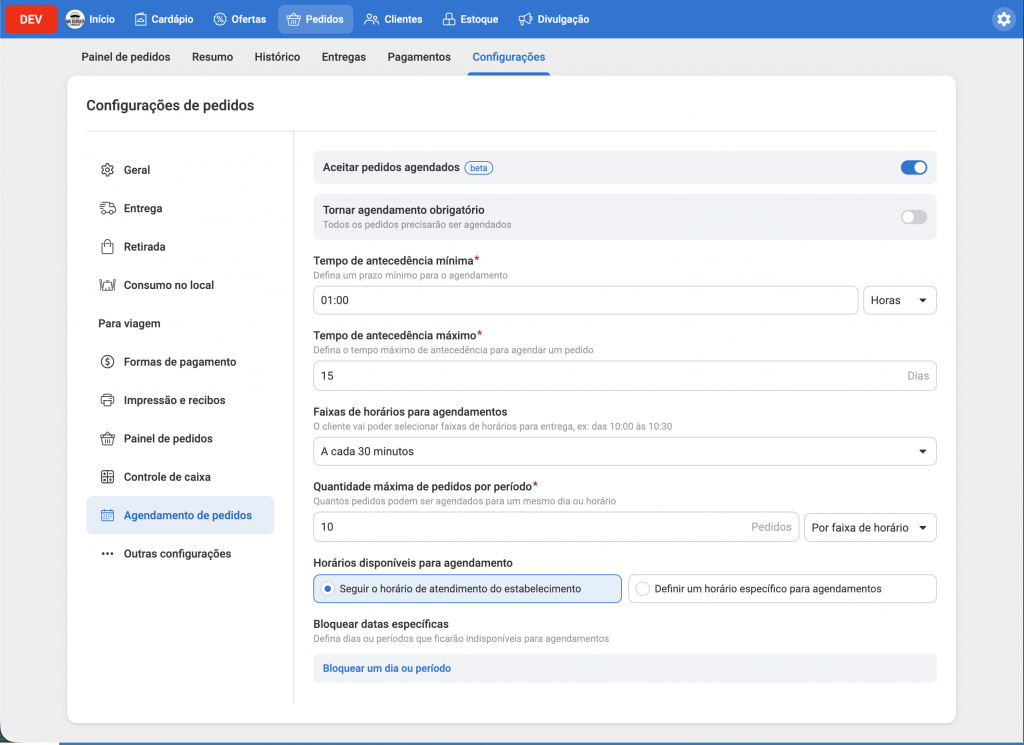Enable Tornar agendamento obrigatório
Image resolution: width=1024 pixels, height=745 pixels.
[x=913, y=216]
